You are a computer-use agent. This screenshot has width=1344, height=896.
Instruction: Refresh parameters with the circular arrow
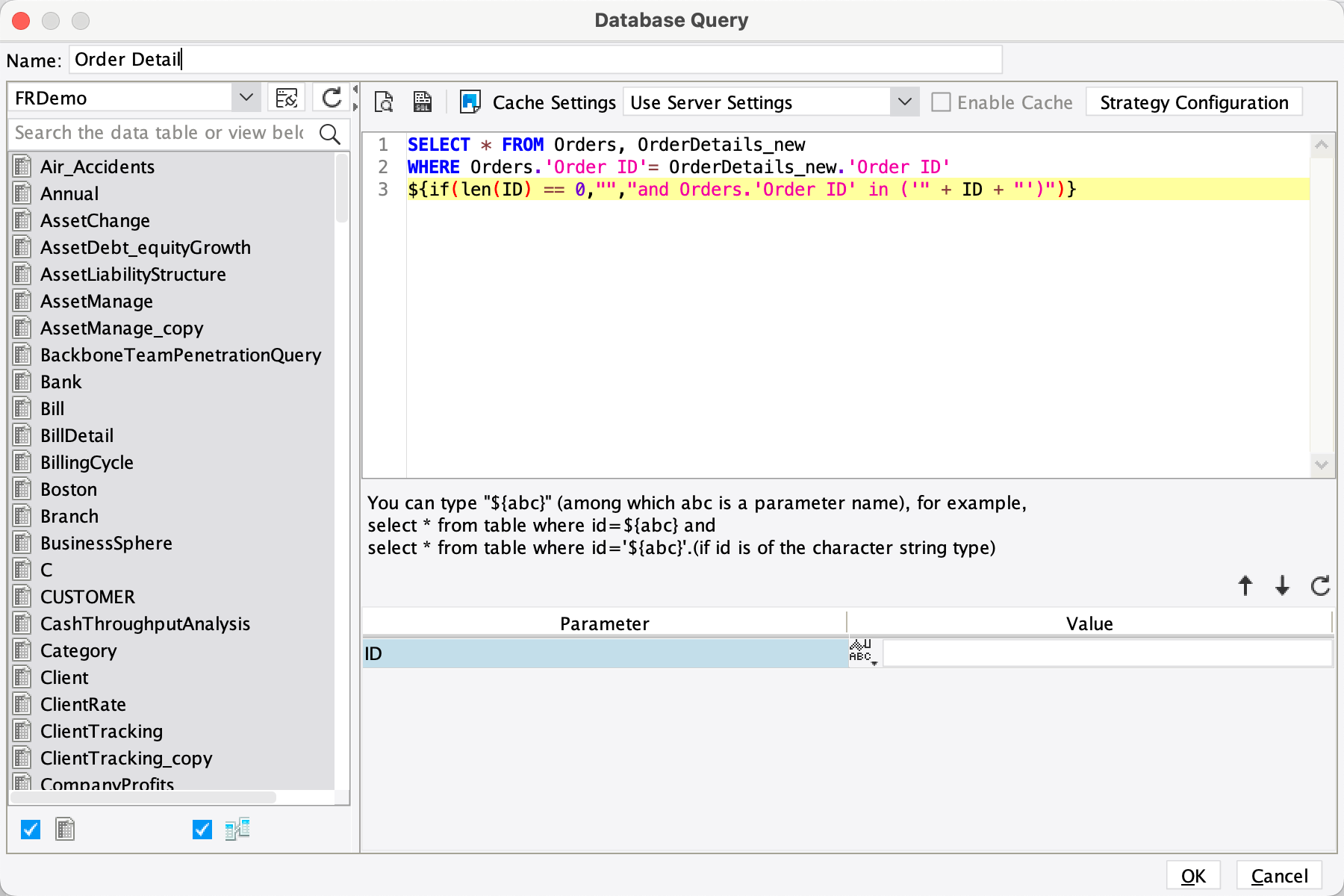[1320, 585]
